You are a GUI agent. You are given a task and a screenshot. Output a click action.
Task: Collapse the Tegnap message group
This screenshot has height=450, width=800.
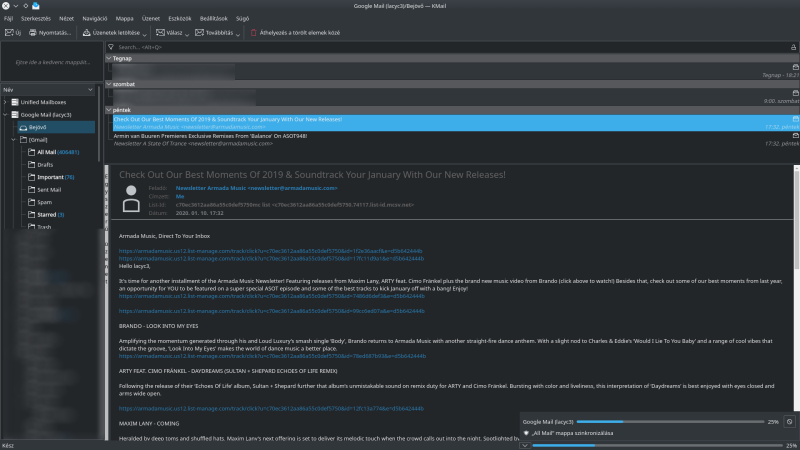tap(109, 58)
